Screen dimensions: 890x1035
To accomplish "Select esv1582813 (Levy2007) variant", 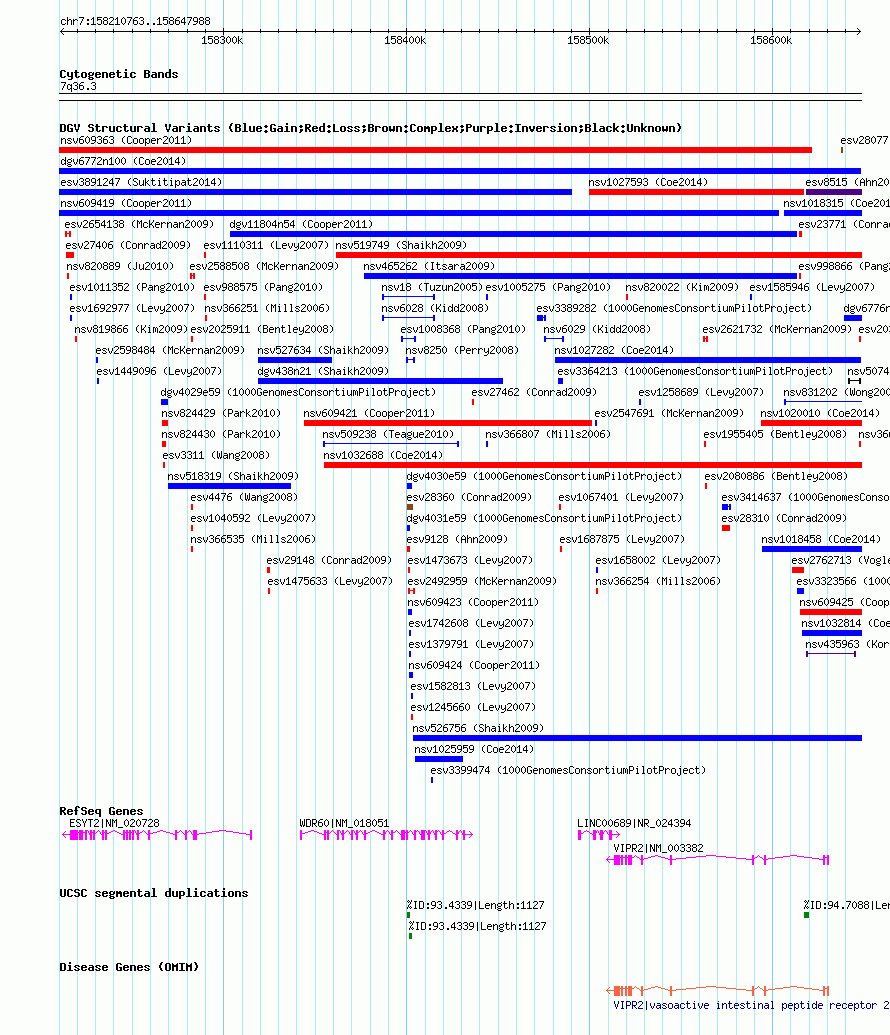I will click(x=473, y=687).
